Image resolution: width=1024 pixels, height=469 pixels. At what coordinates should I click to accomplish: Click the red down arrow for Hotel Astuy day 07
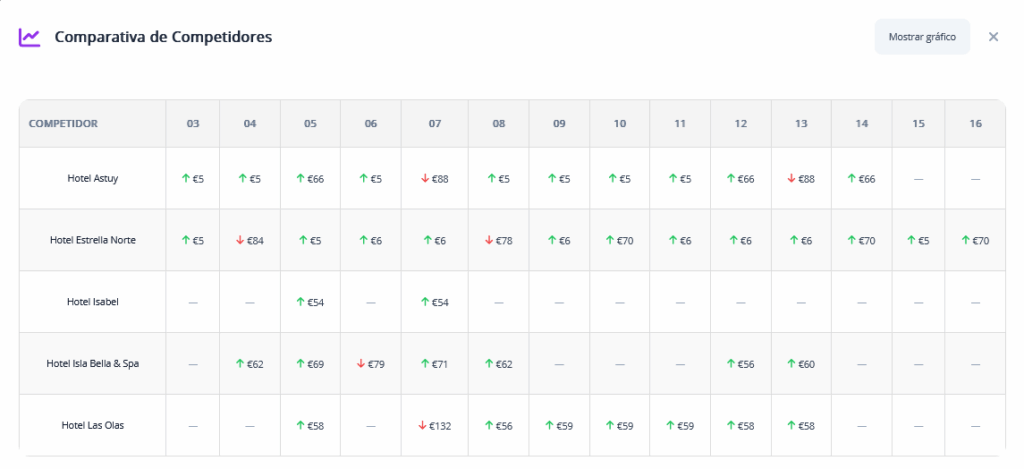[x=424, y=178]
